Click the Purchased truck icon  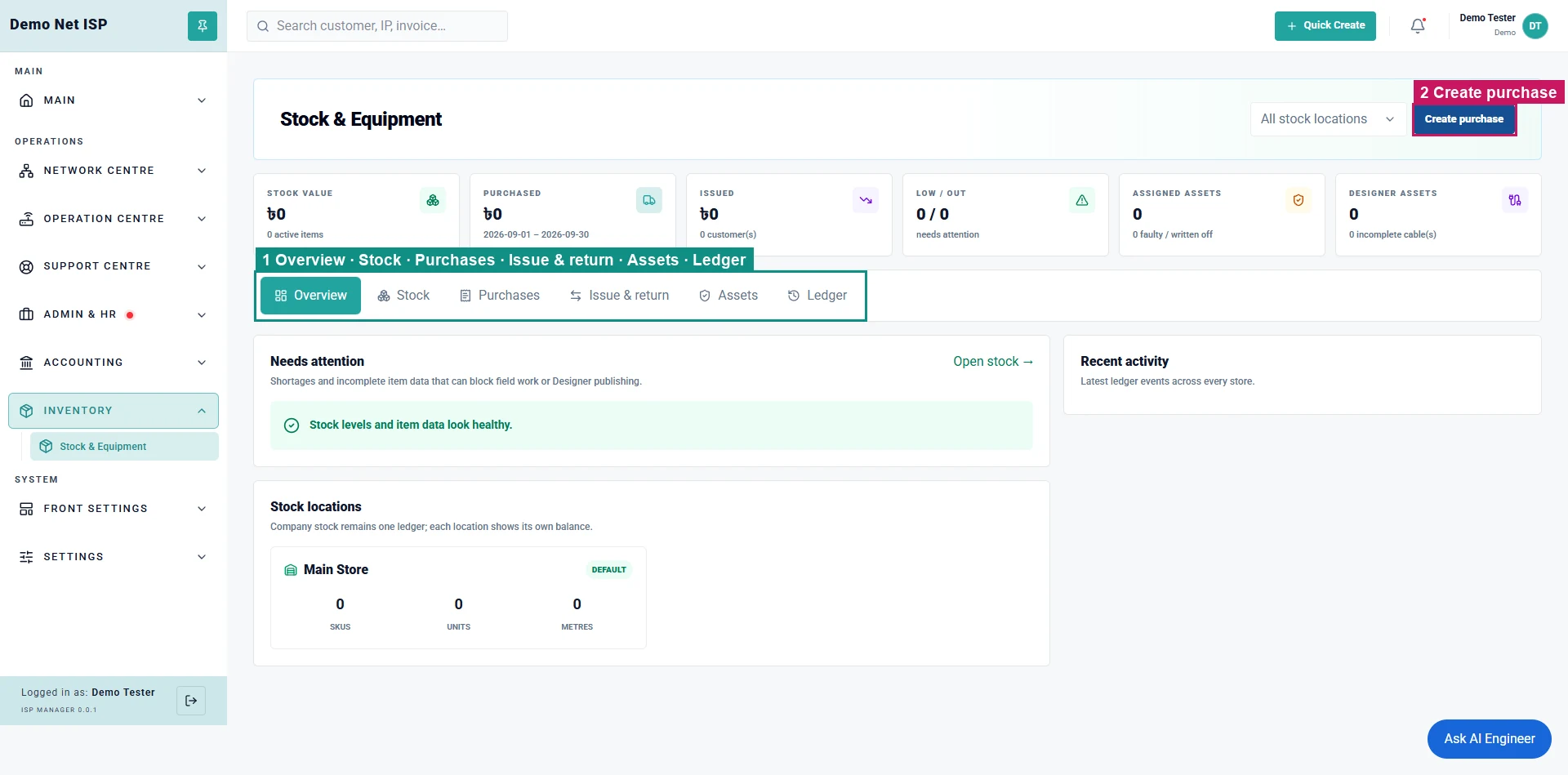pos(649,200)
